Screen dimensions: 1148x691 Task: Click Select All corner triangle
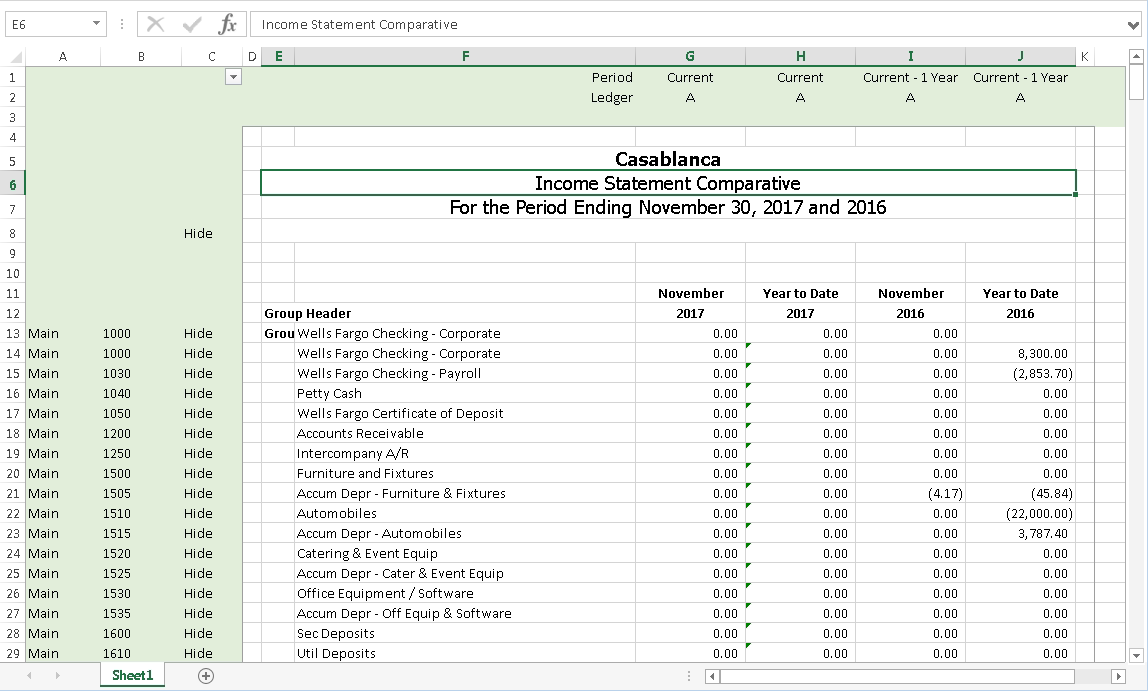pos(15,57)
